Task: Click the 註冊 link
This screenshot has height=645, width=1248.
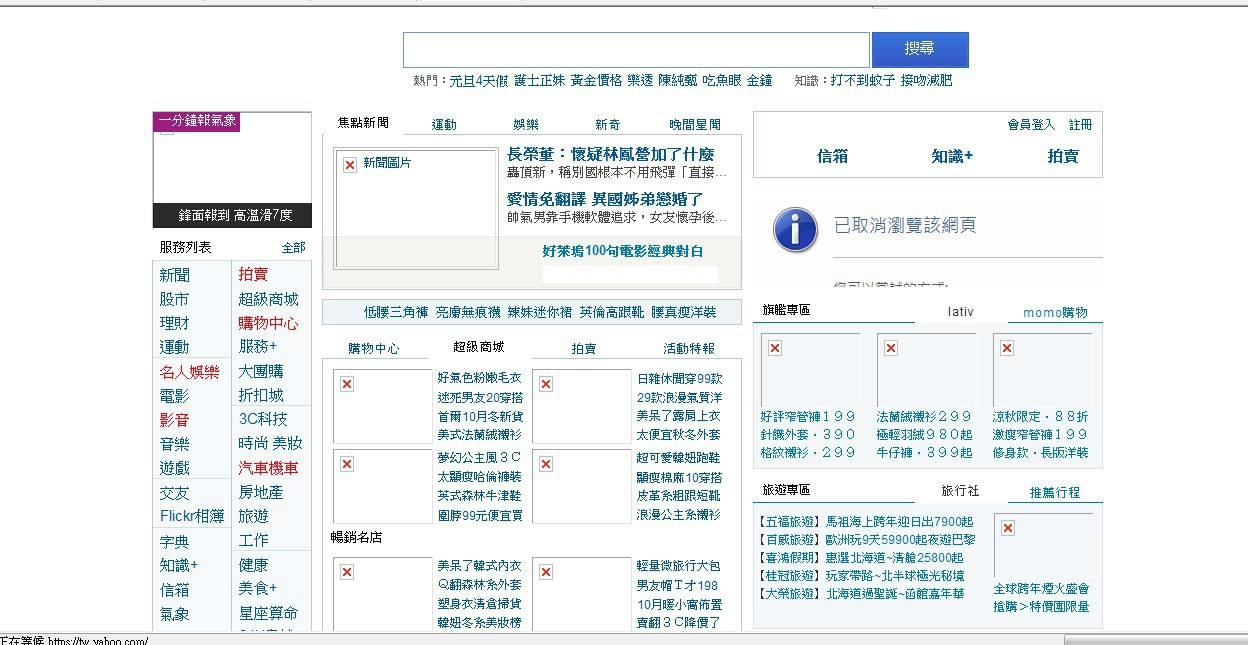Action: (x=1080, y=125)
